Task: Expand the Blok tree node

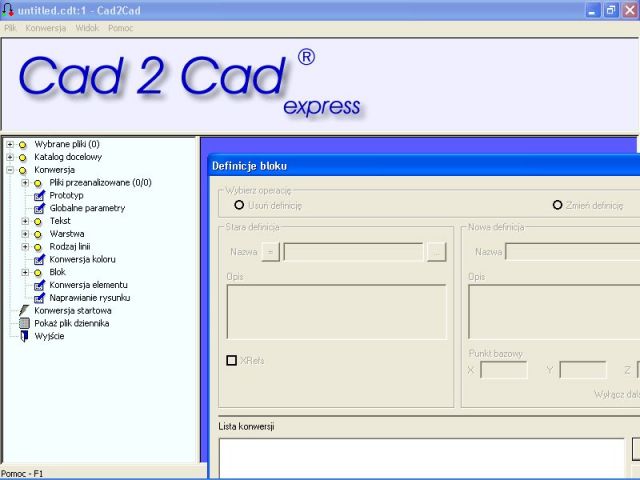Action: coord(25,272)
